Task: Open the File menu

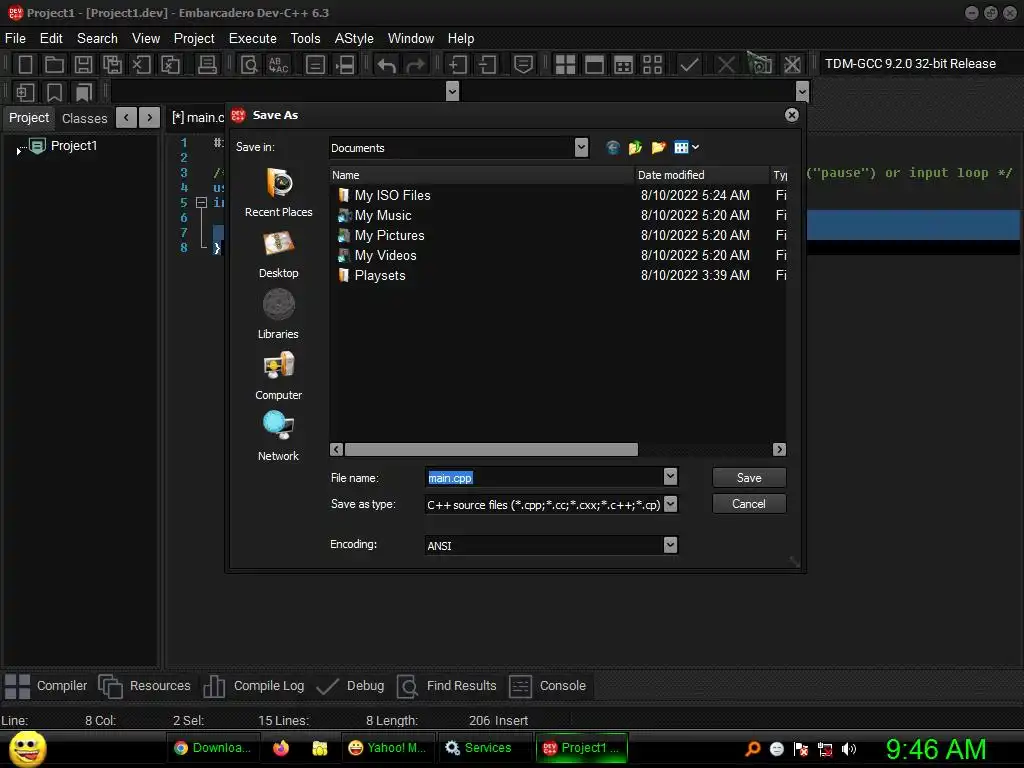Action: pyautogui.click(x=15, y=39)
